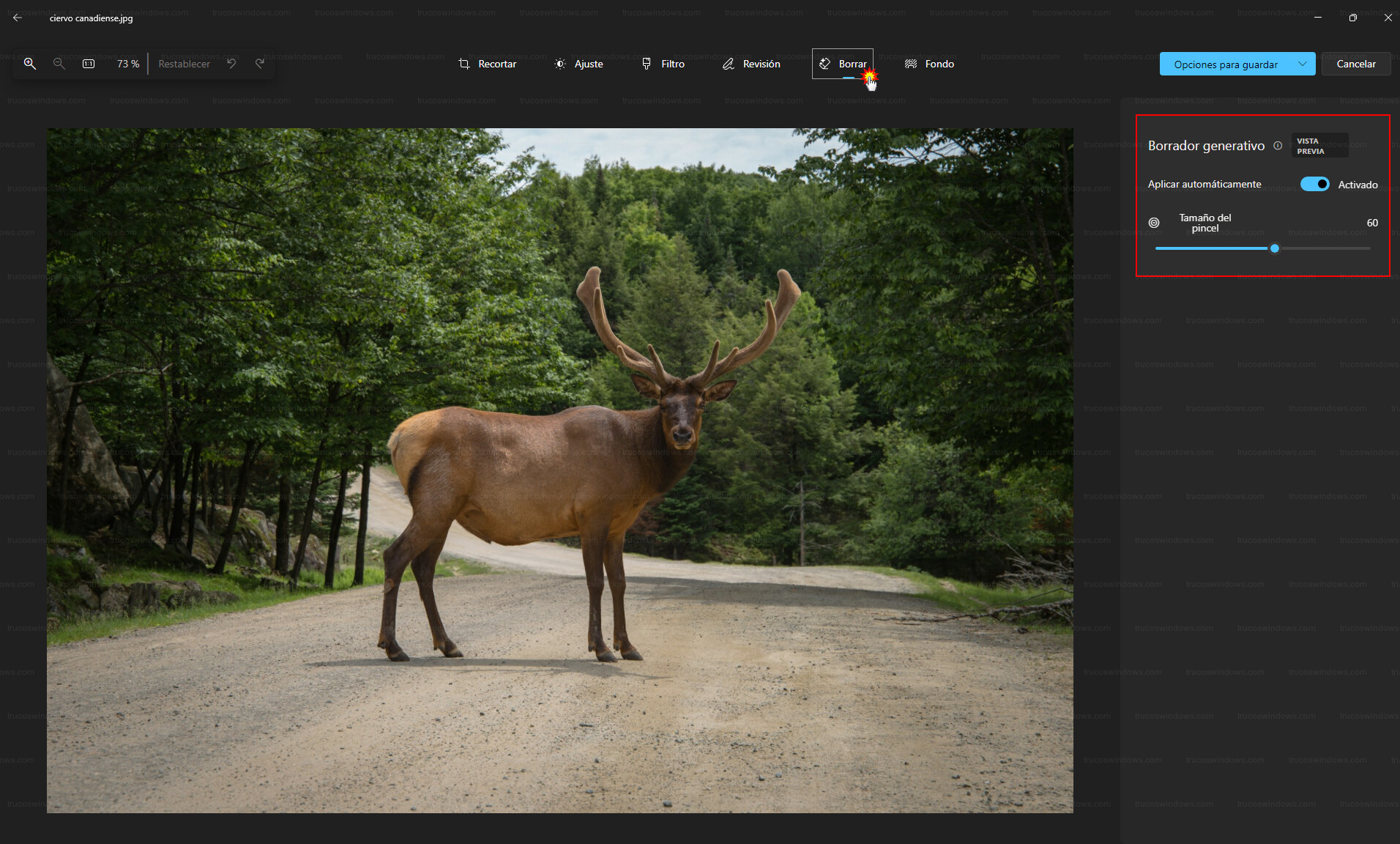Image resolution: width=1400 pixels, height=844 pixels.
Task: Select the Borrar eraser tab
Action: click(x=842, y=64)
